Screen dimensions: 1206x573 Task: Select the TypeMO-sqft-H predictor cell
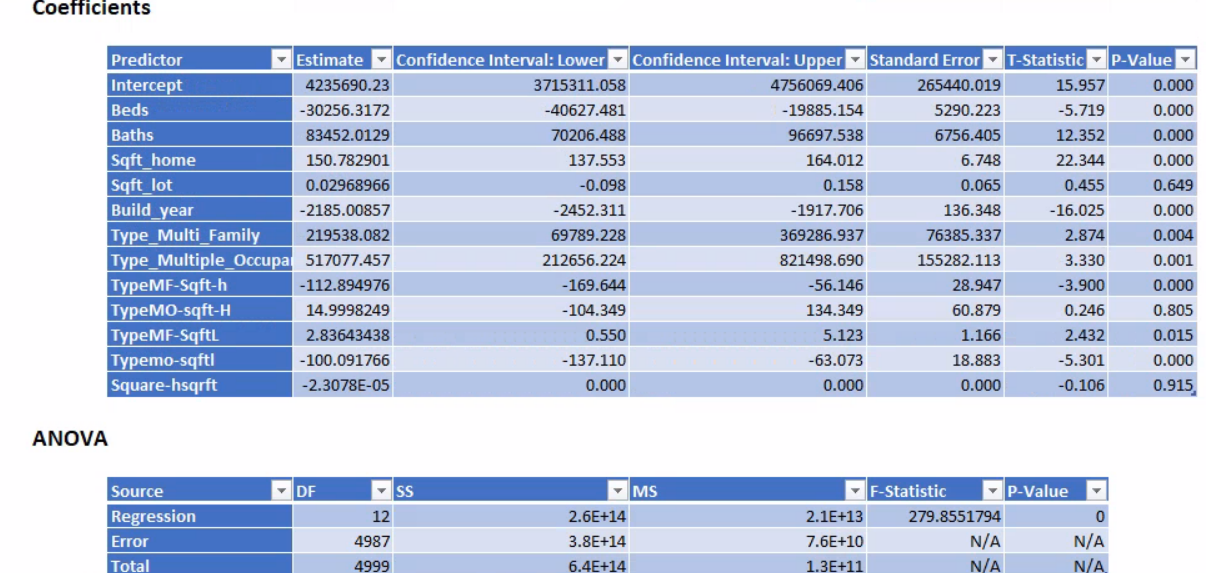click(200, 310)
